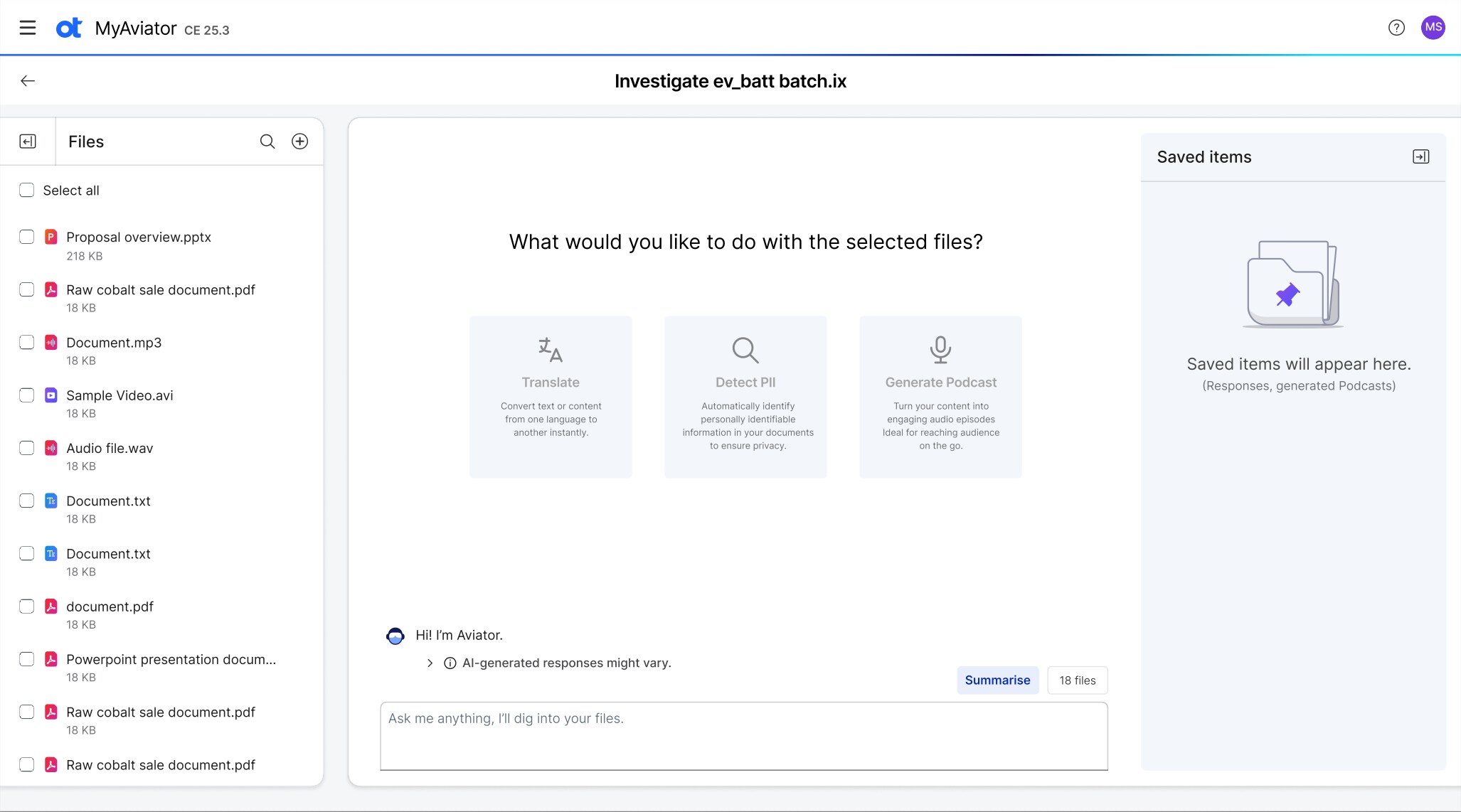Search the files list
Viewport: 1461px width, 812px height.
coord(267,141)
